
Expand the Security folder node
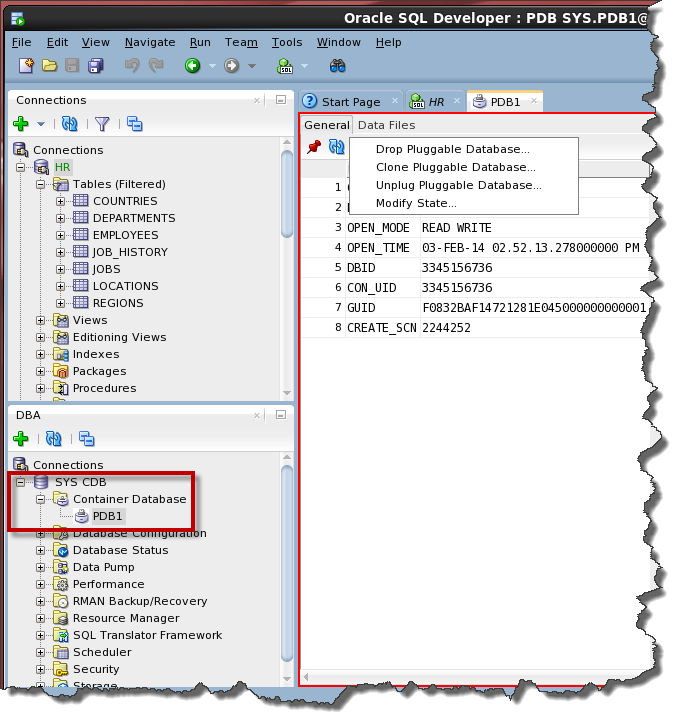(41, 670)
